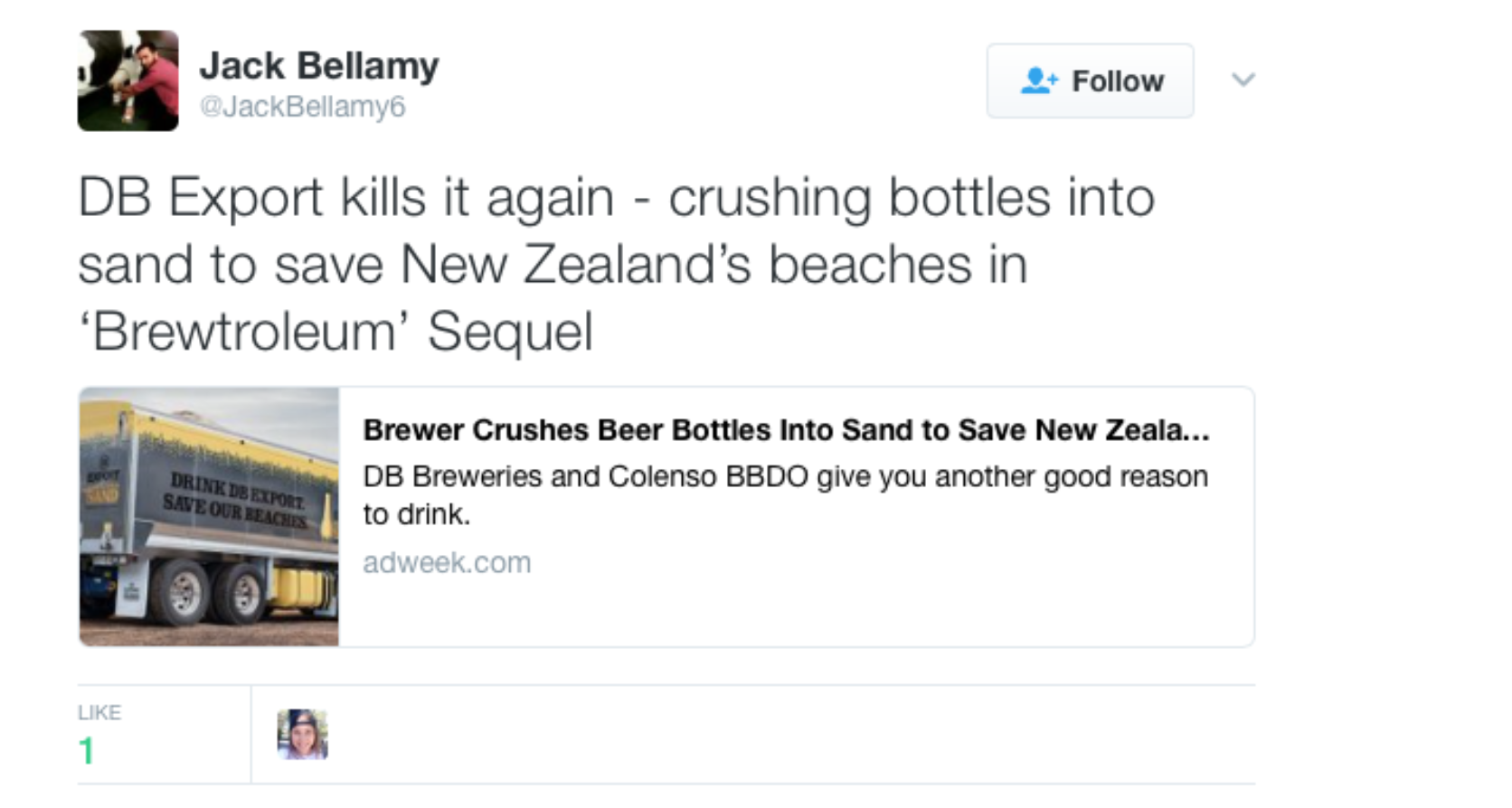Visit the @JackBellamy6 handle

302,107
